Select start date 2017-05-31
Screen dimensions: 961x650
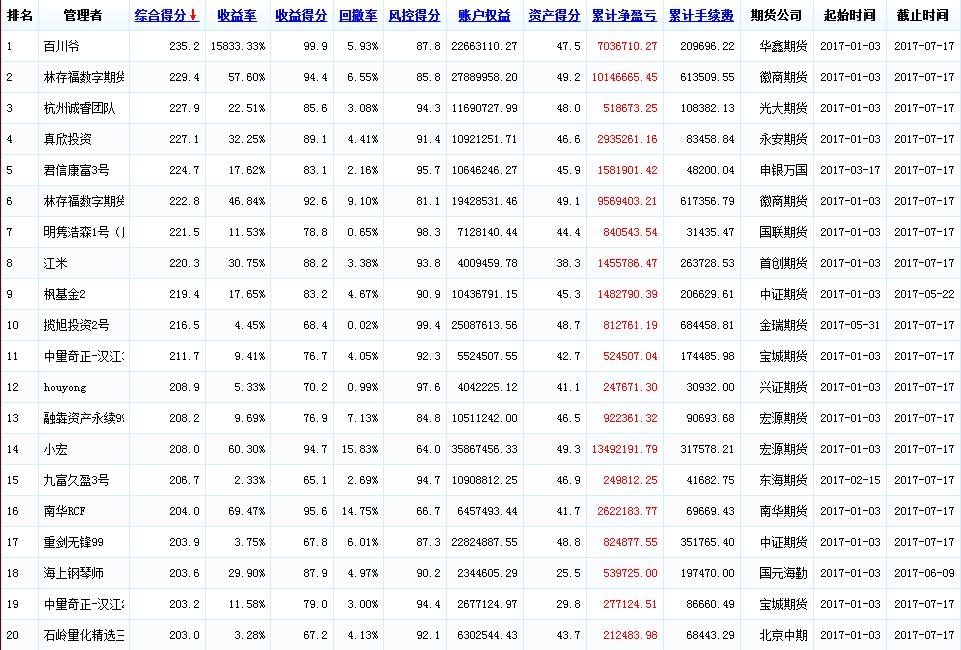[x=850, y=325]
